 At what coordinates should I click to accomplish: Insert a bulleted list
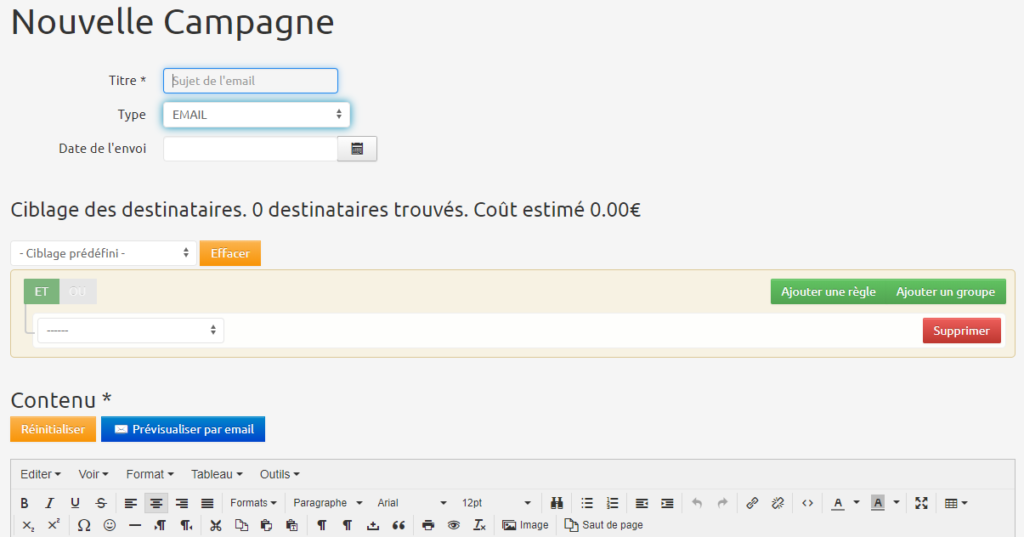587,503
